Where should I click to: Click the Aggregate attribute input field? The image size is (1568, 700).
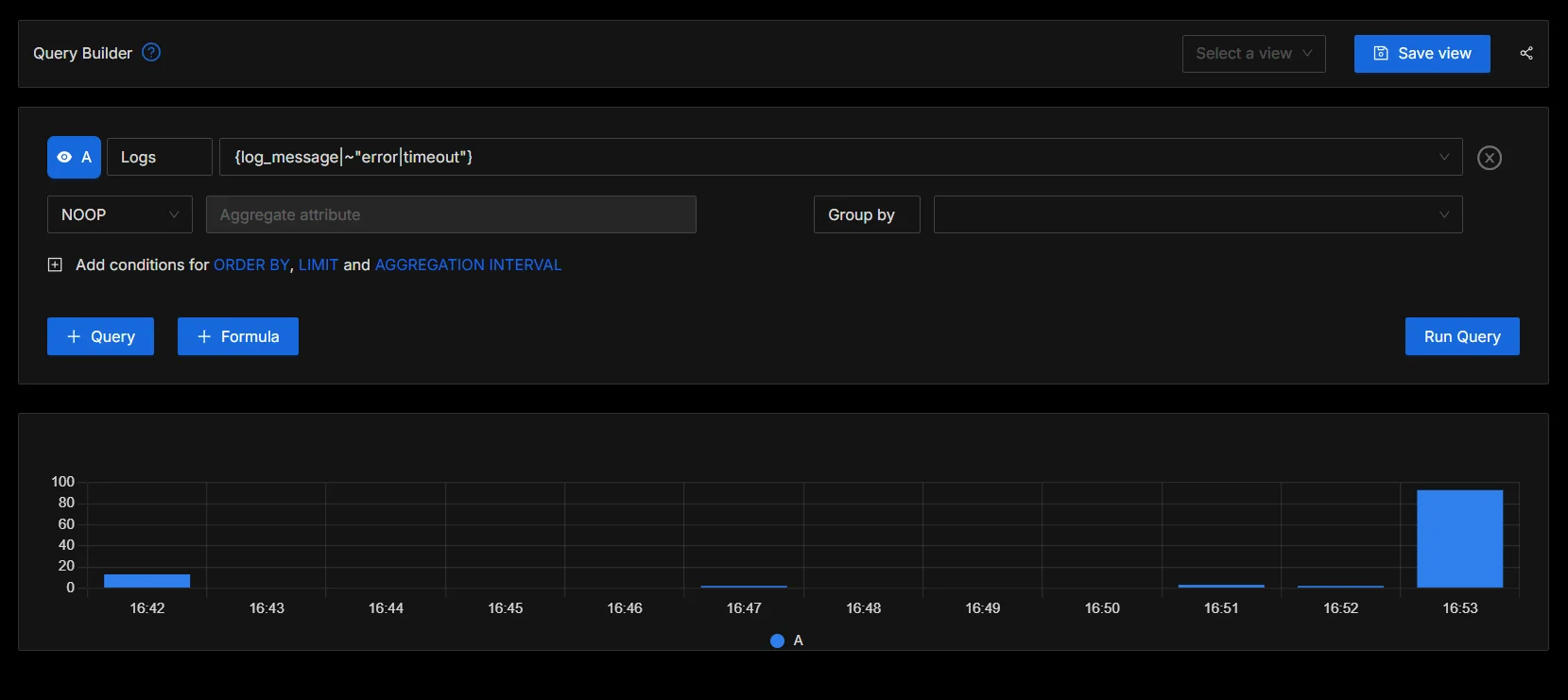pos(451,214)
